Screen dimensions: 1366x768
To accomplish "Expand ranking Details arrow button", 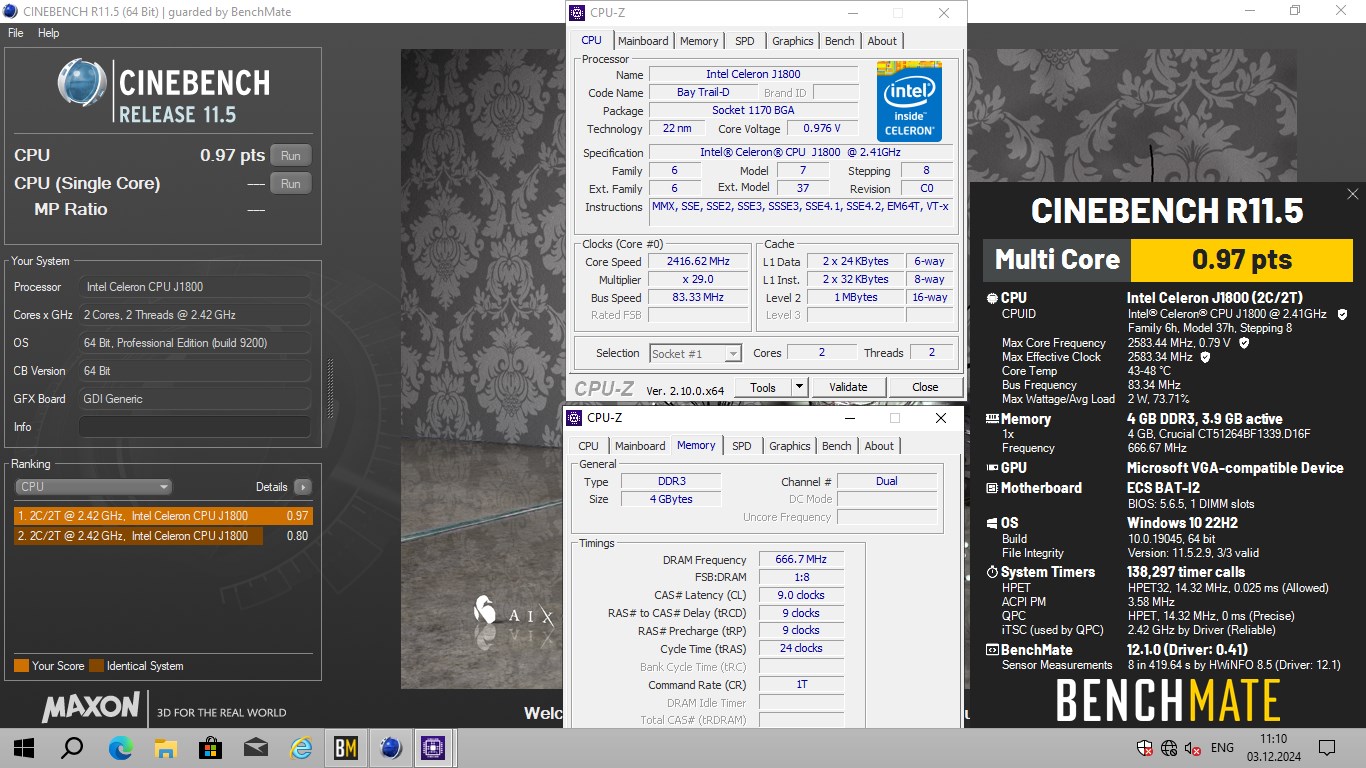I will (x=302, y=487).
